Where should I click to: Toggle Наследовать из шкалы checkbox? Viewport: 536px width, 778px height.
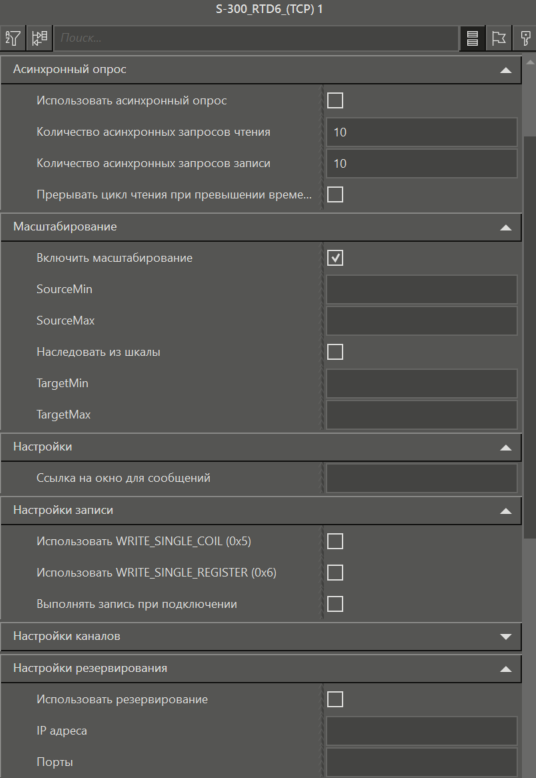click(335, 352)
